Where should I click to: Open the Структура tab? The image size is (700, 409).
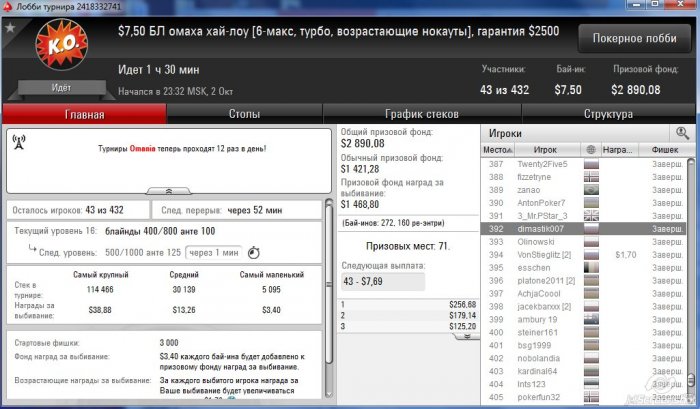click(x=608, y=114)
